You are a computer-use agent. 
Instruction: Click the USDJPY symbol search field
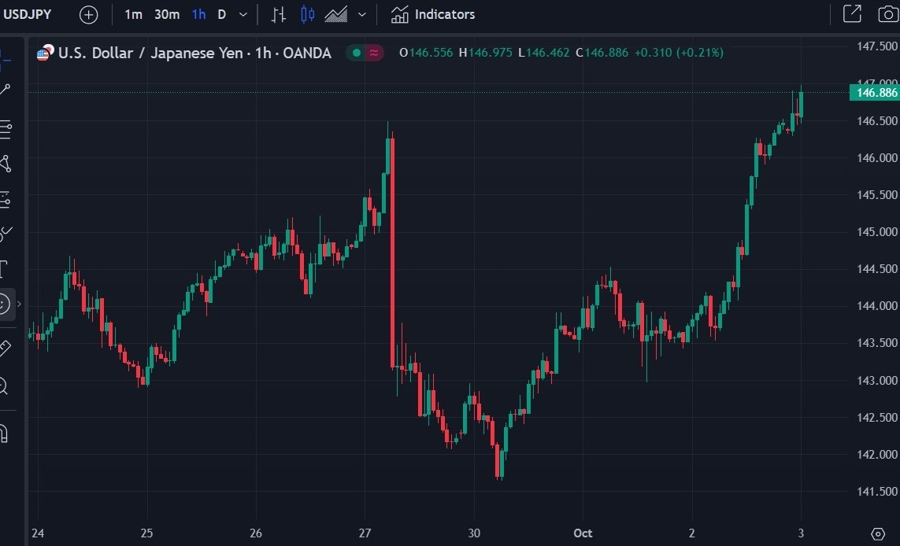click(x=28, y=14)
